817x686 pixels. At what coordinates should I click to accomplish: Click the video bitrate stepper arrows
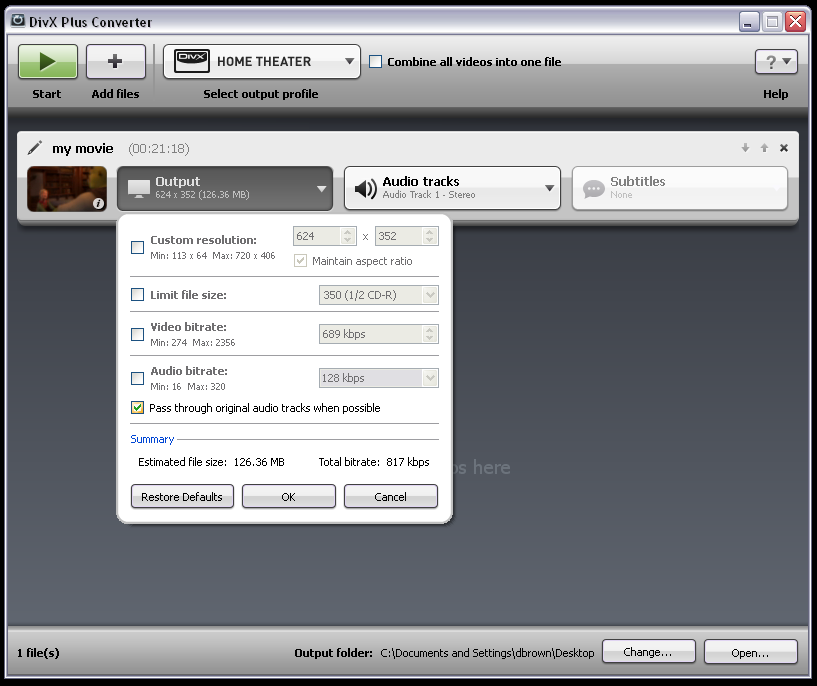(429, 334)
